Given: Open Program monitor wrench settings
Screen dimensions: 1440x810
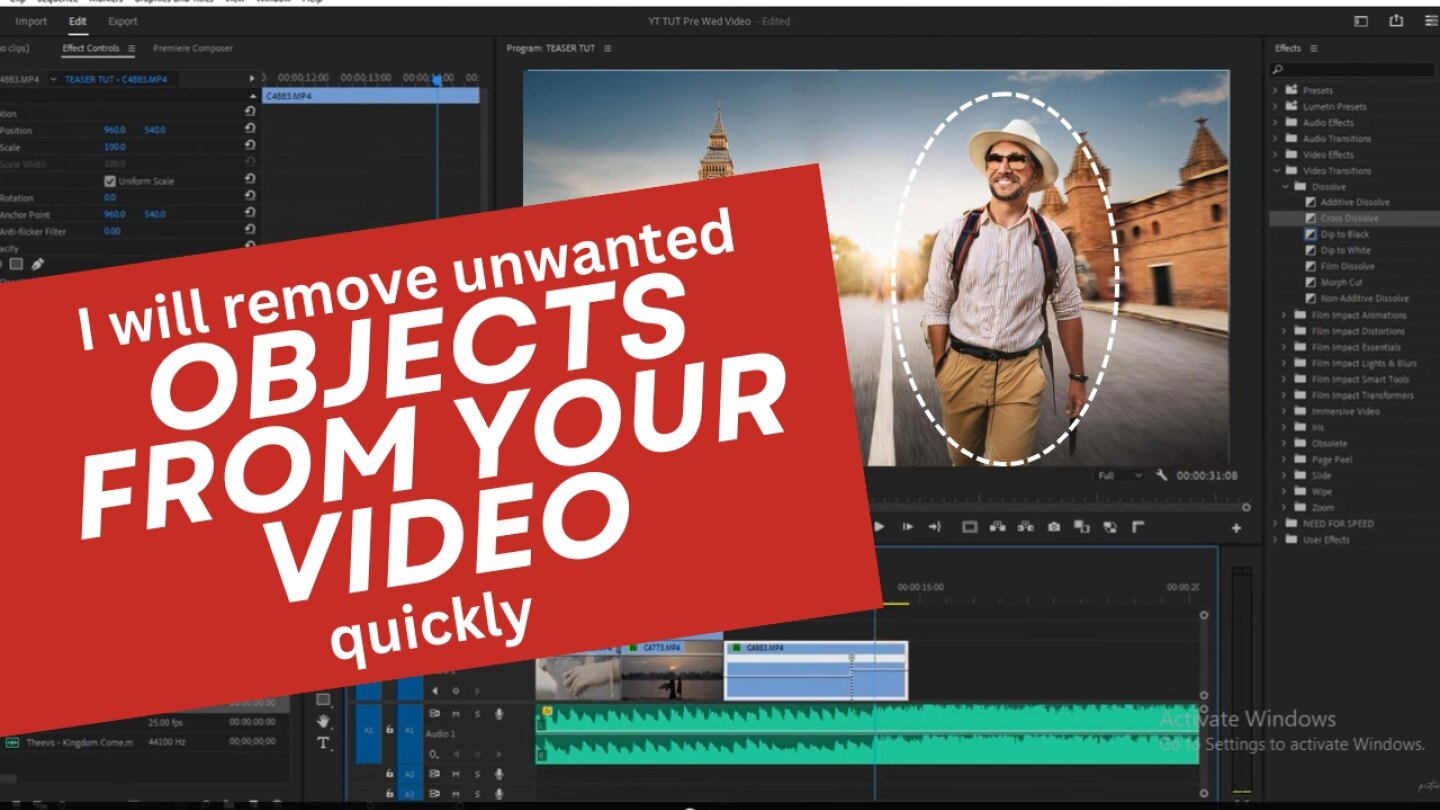Looking at the screenshot, I should coord(1161,476).
